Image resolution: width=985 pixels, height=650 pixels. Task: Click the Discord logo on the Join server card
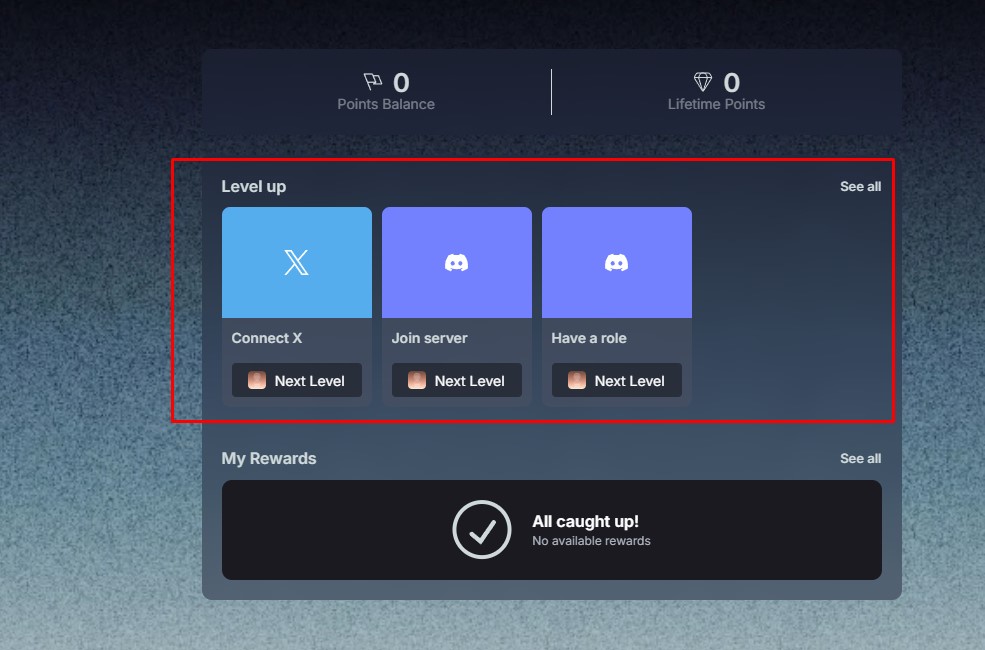(456, 263)
